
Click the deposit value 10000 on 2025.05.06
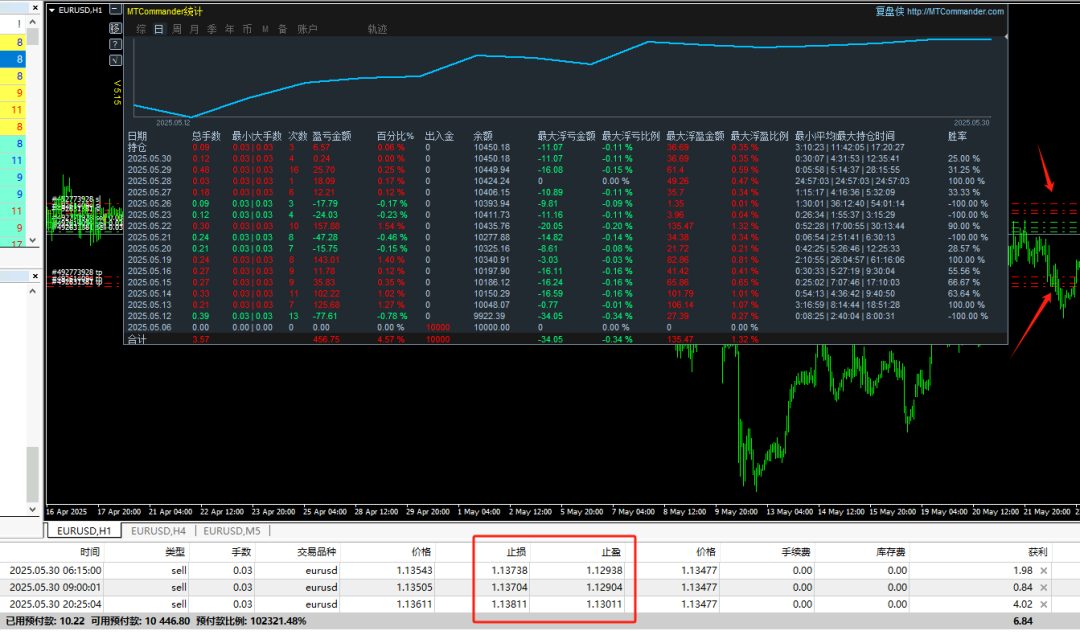[438, 328]
